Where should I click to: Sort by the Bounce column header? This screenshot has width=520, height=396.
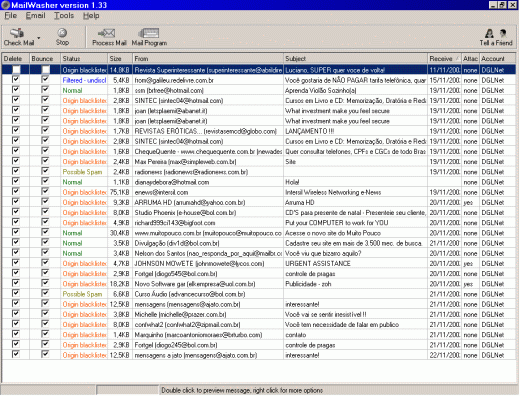(45, 59)
